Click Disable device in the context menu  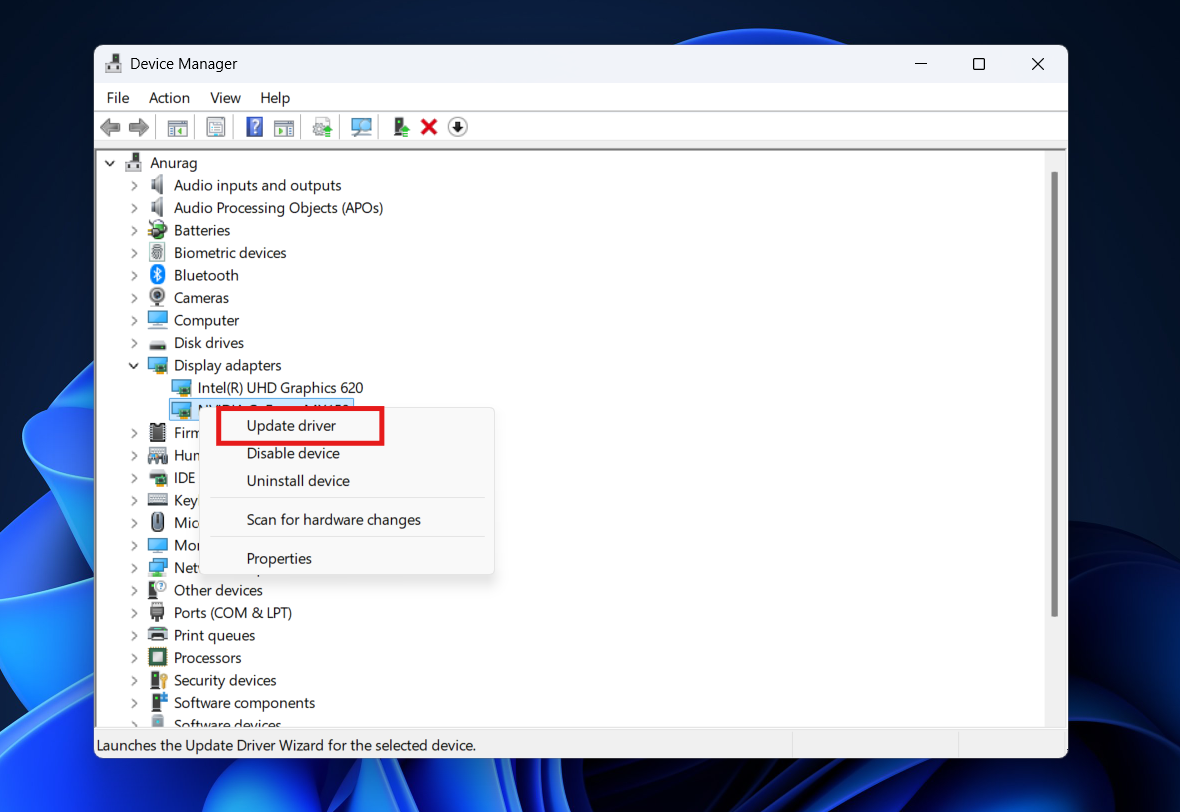click(293, 453)
